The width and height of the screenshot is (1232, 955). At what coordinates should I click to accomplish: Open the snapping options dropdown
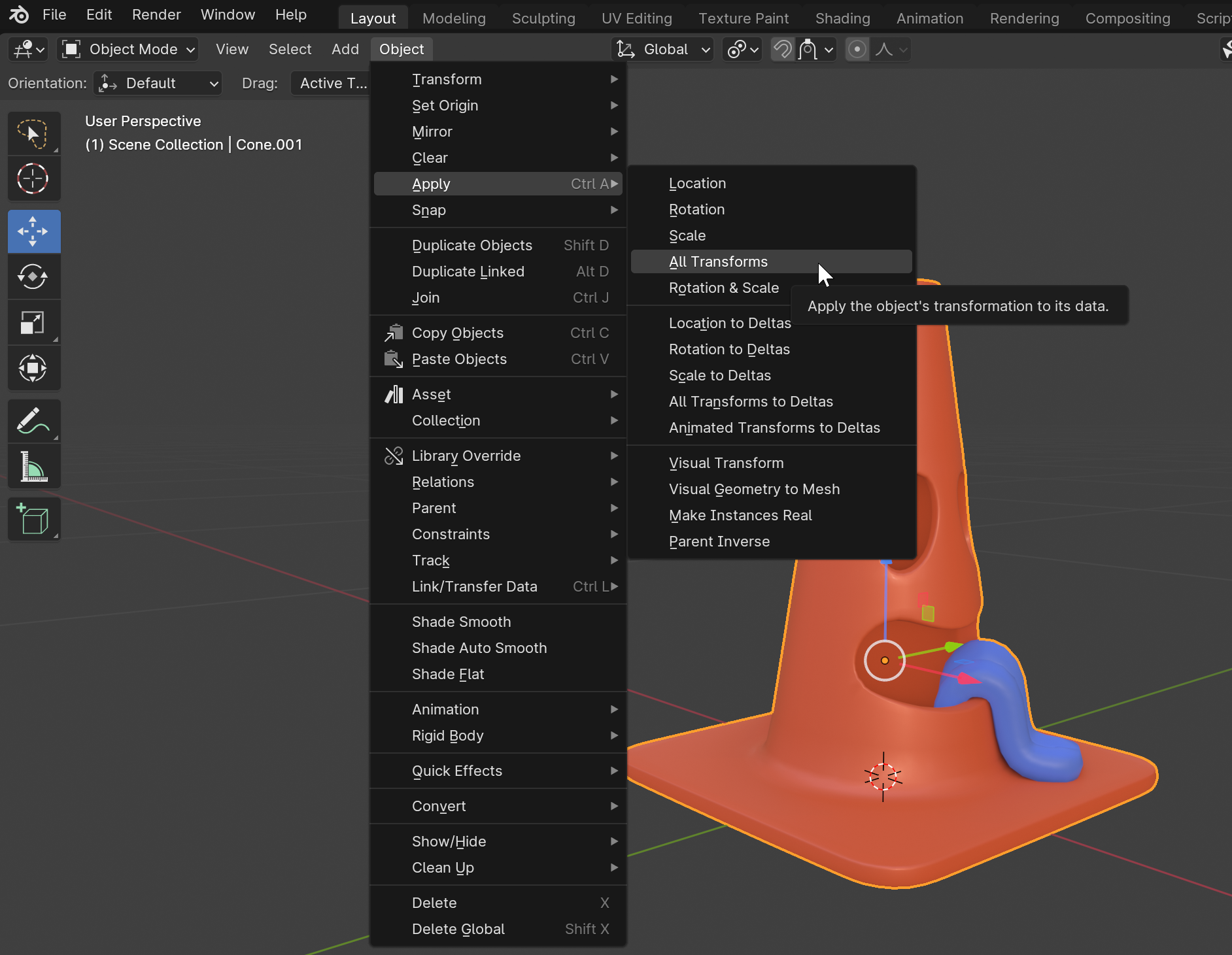coord(816,49)
